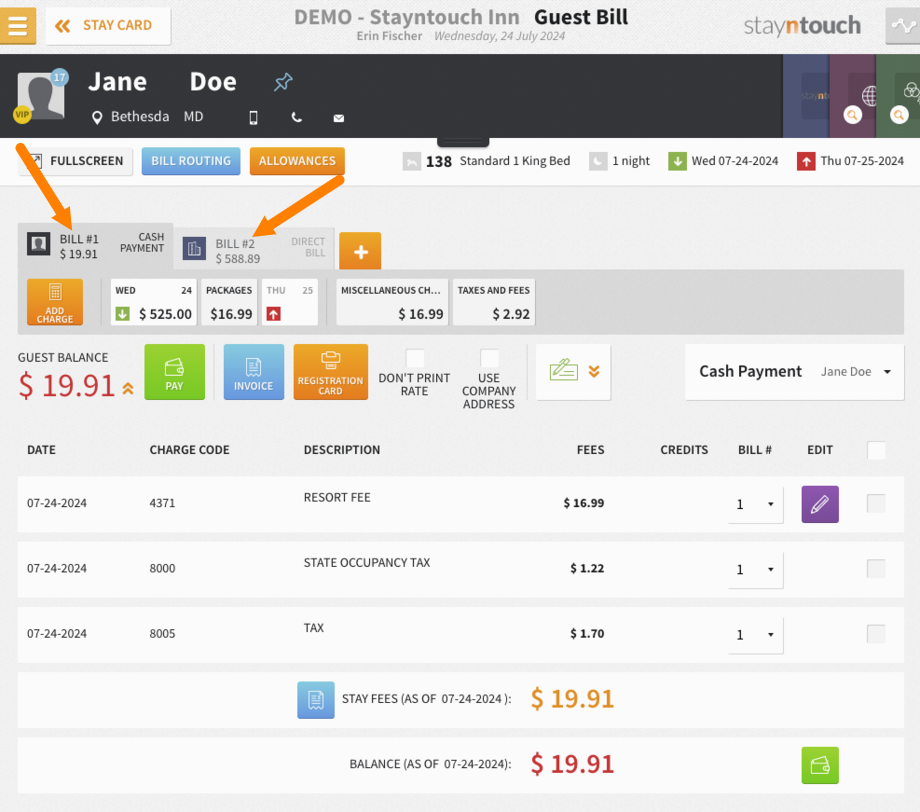Select the Taxes and Fees tile
This screenshot has height=812, width=920.
click(494, 302)
